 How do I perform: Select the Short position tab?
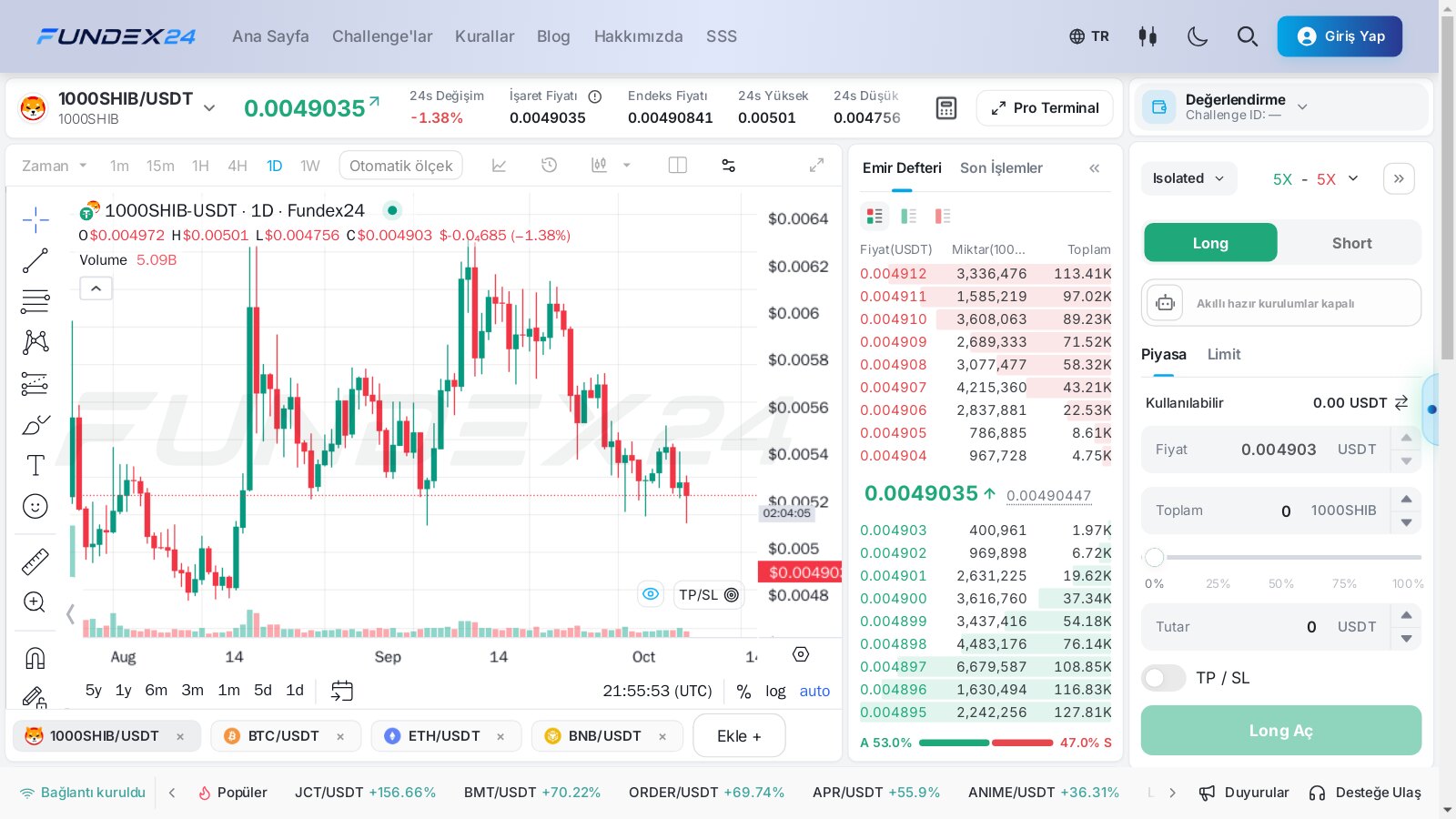click(1351, 243)
